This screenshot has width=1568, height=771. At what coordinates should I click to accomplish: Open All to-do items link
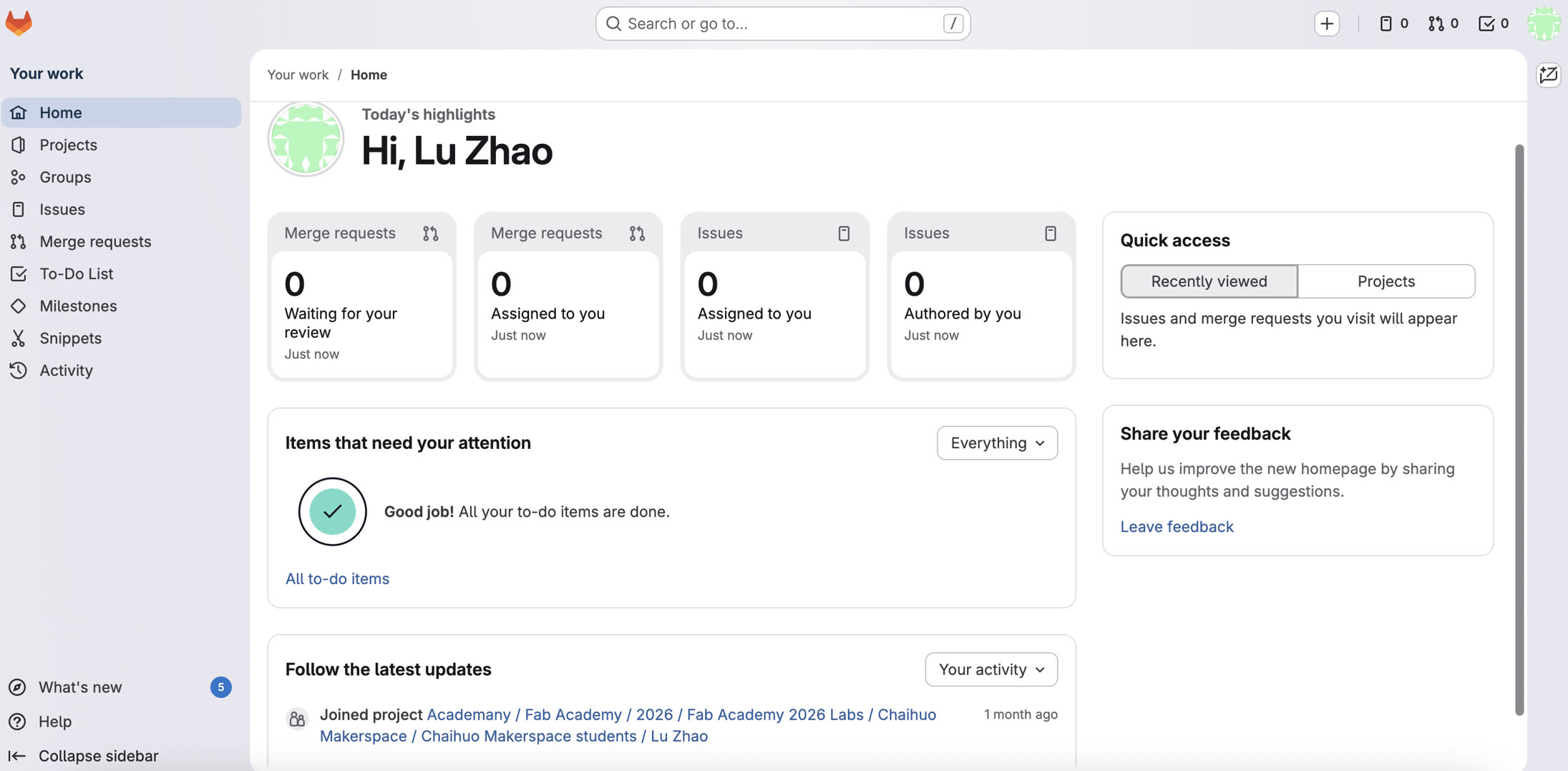(337, 578)
